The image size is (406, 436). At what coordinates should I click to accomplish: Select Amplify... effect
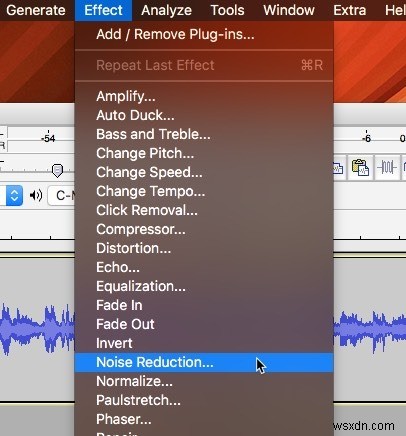click(204, 96)
